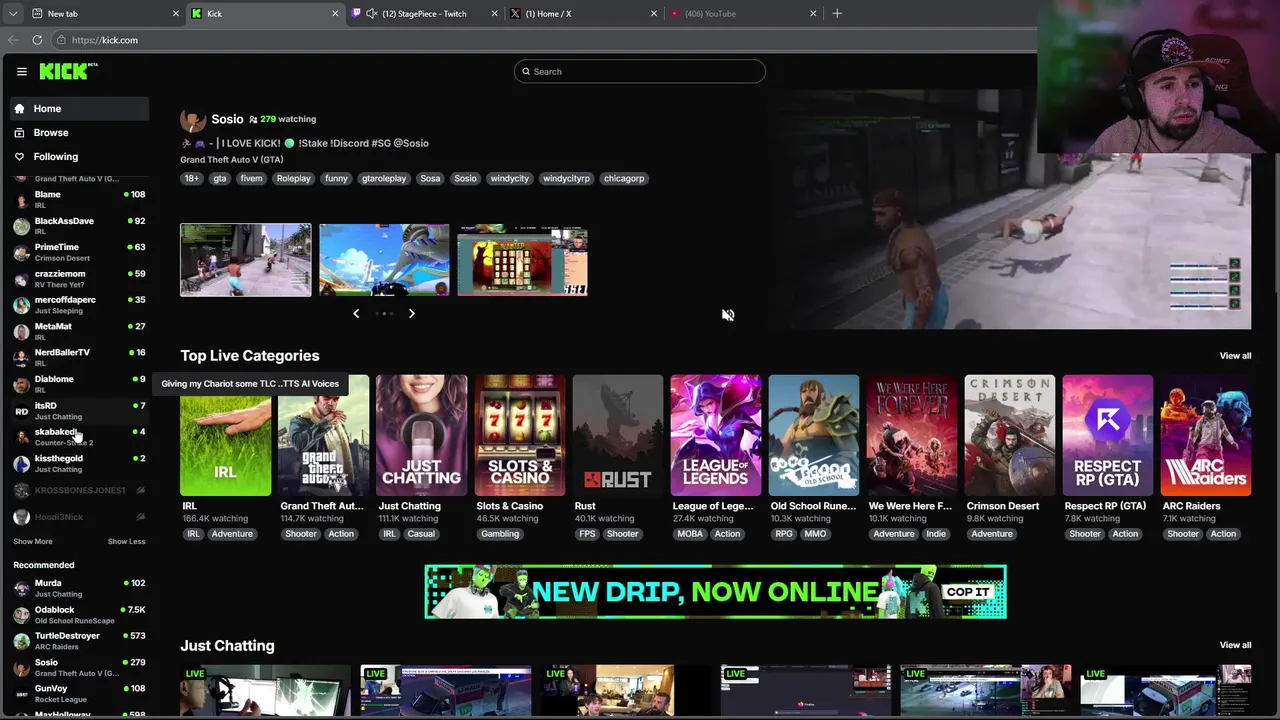Open the browser tab list dropdown
This screenshot has height=720, width=1280.
pyautogui.click(x=13, y=13)
